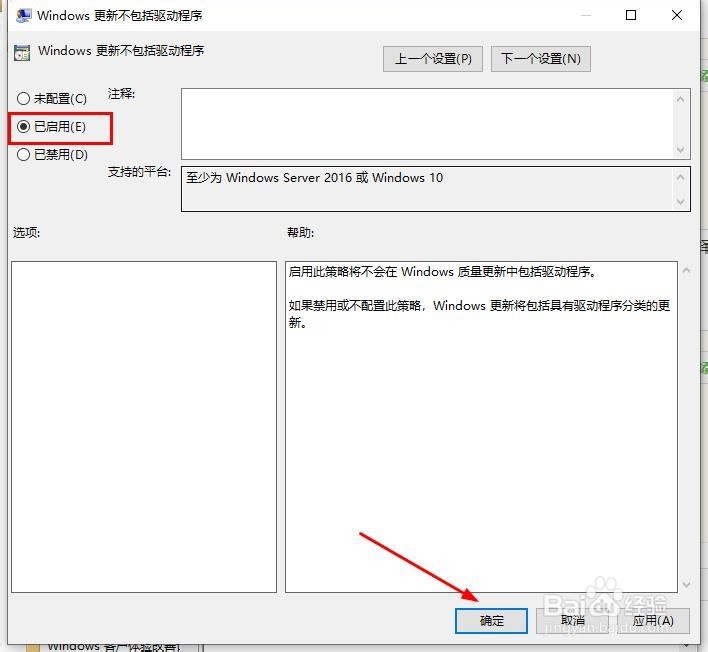The height and width of the screenshot is (652, 708).
Task: Click the title bar policy window icon
Action: click(23, 15)
